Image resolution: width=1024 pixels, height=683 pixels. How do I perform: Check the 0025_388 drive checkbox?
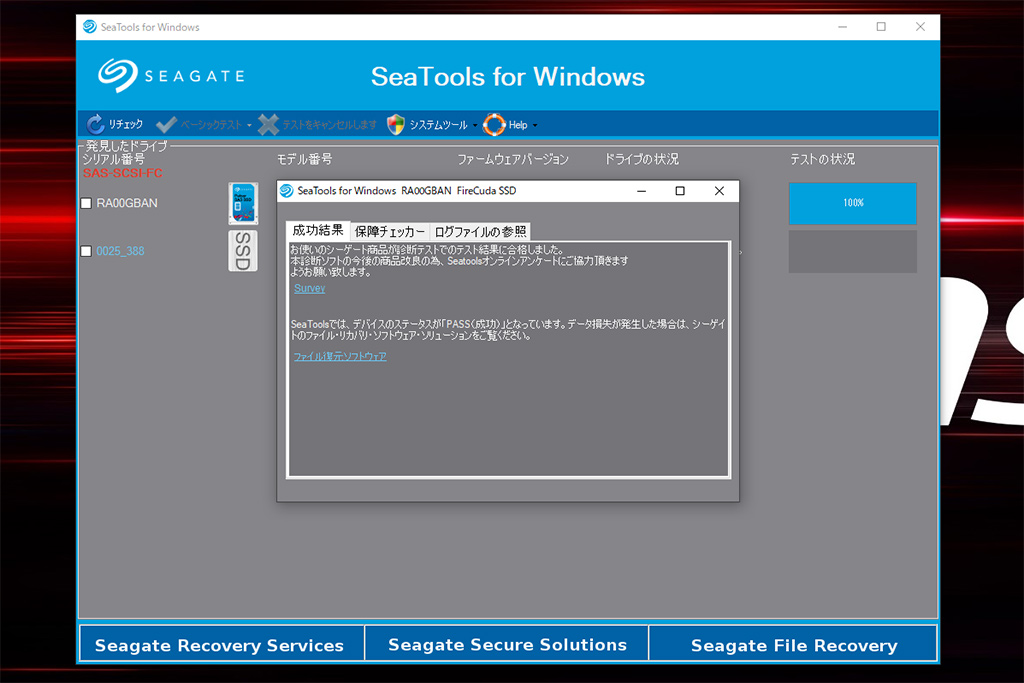[x=86, y=251]
